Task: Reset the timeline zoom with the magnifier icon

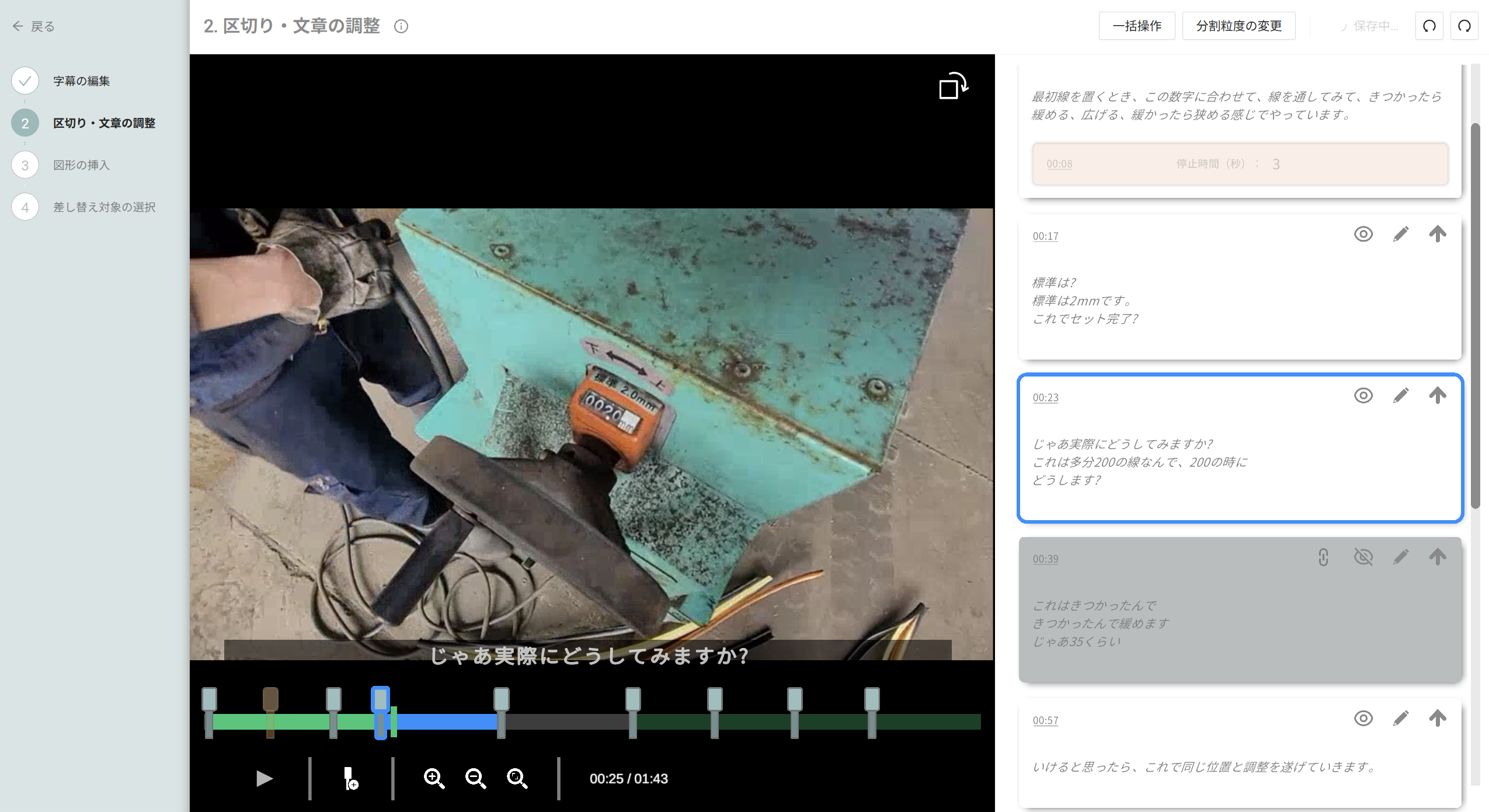Action: point(517,778)
